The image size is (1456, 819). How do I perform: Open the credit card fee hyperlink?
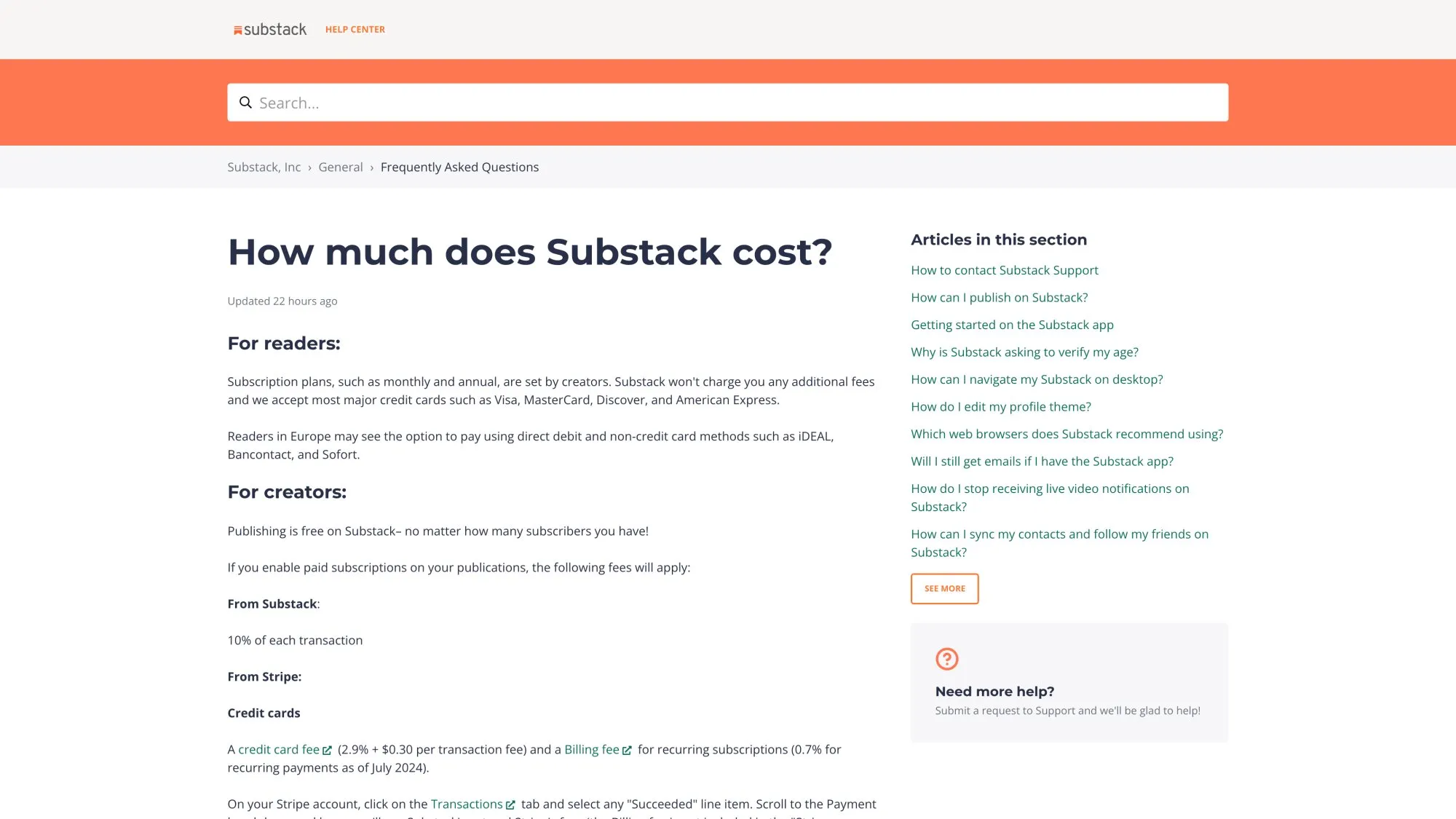(x=279, y=749)
